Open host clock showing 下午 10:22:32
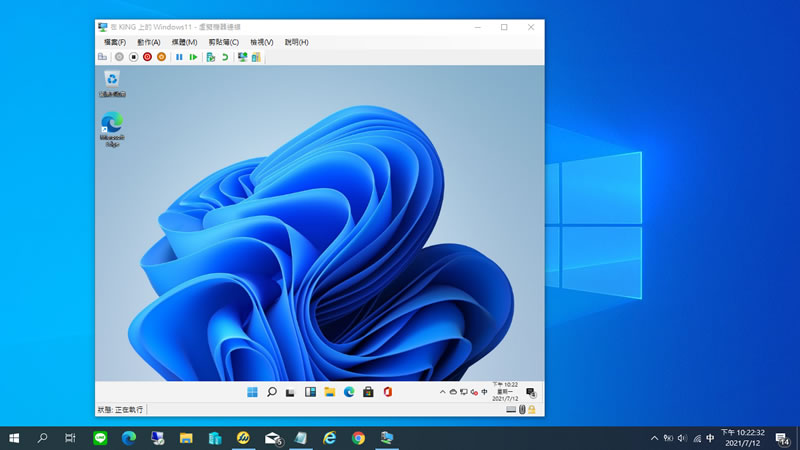 click(742, 438)
